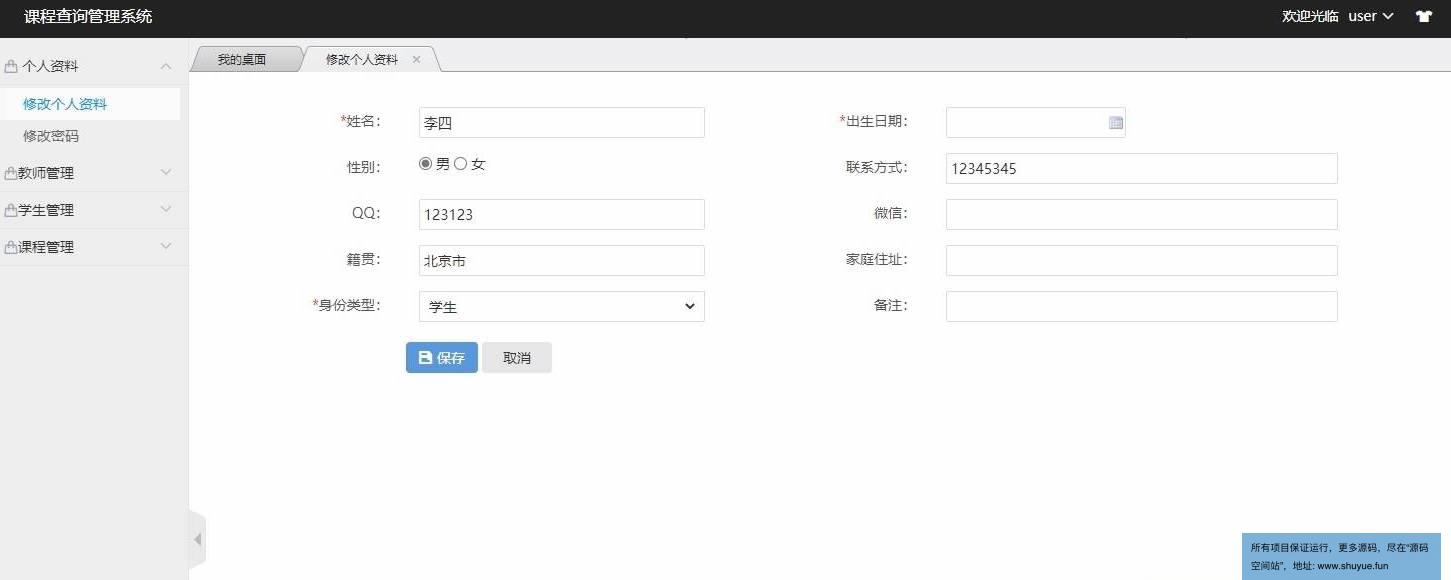Expand the 学生管理 menu chevron
Image resolution: width=1451 pixels, height=580 pixels.
pyautogui.click(x=166, y=209)
